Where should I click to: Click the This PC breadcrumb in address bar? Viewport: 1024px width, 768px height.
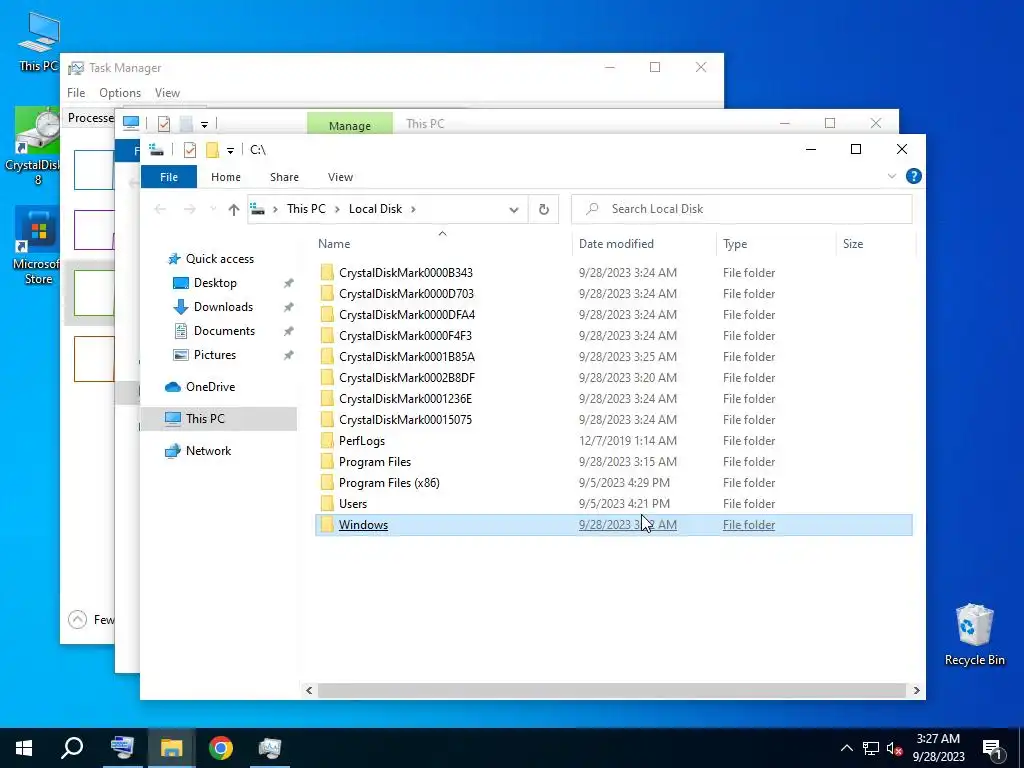click(306, 209)
